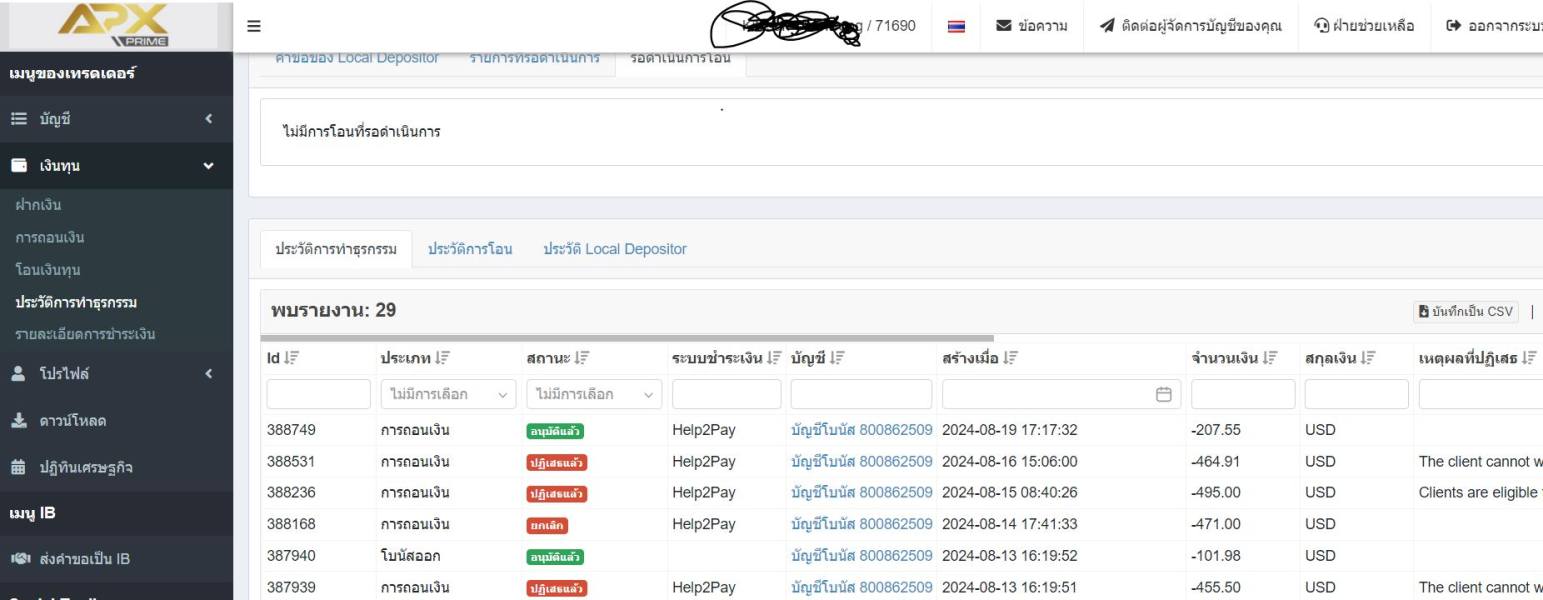Click amount -495.00 cell
This screenshot has width=1543, height=600.
tap(1214, 493)
